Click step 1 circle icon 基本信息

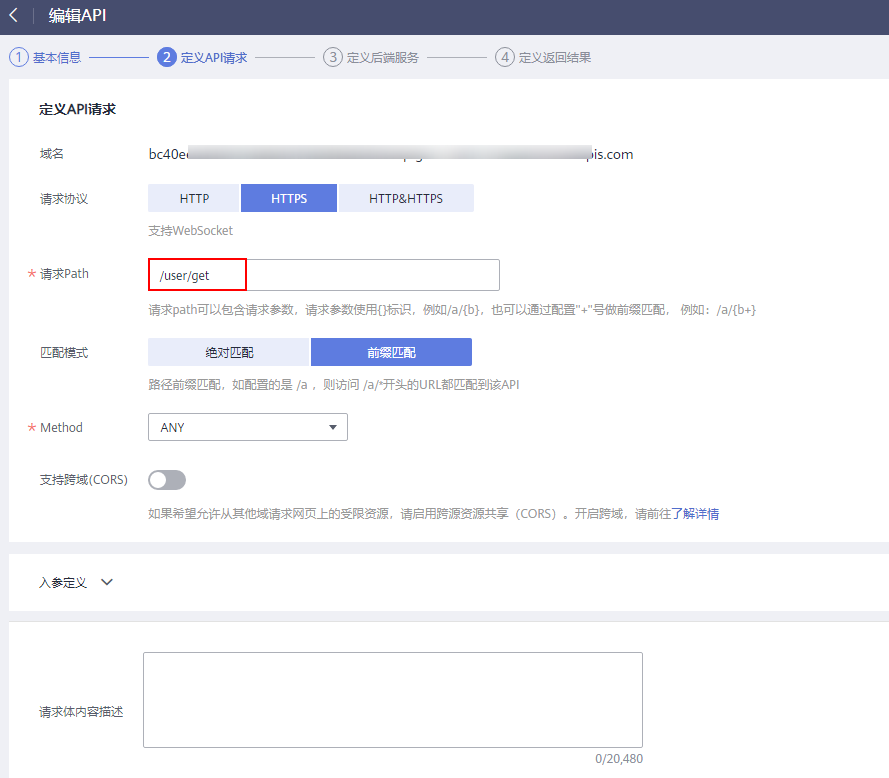pyautogui.click(x=19, y=57)
